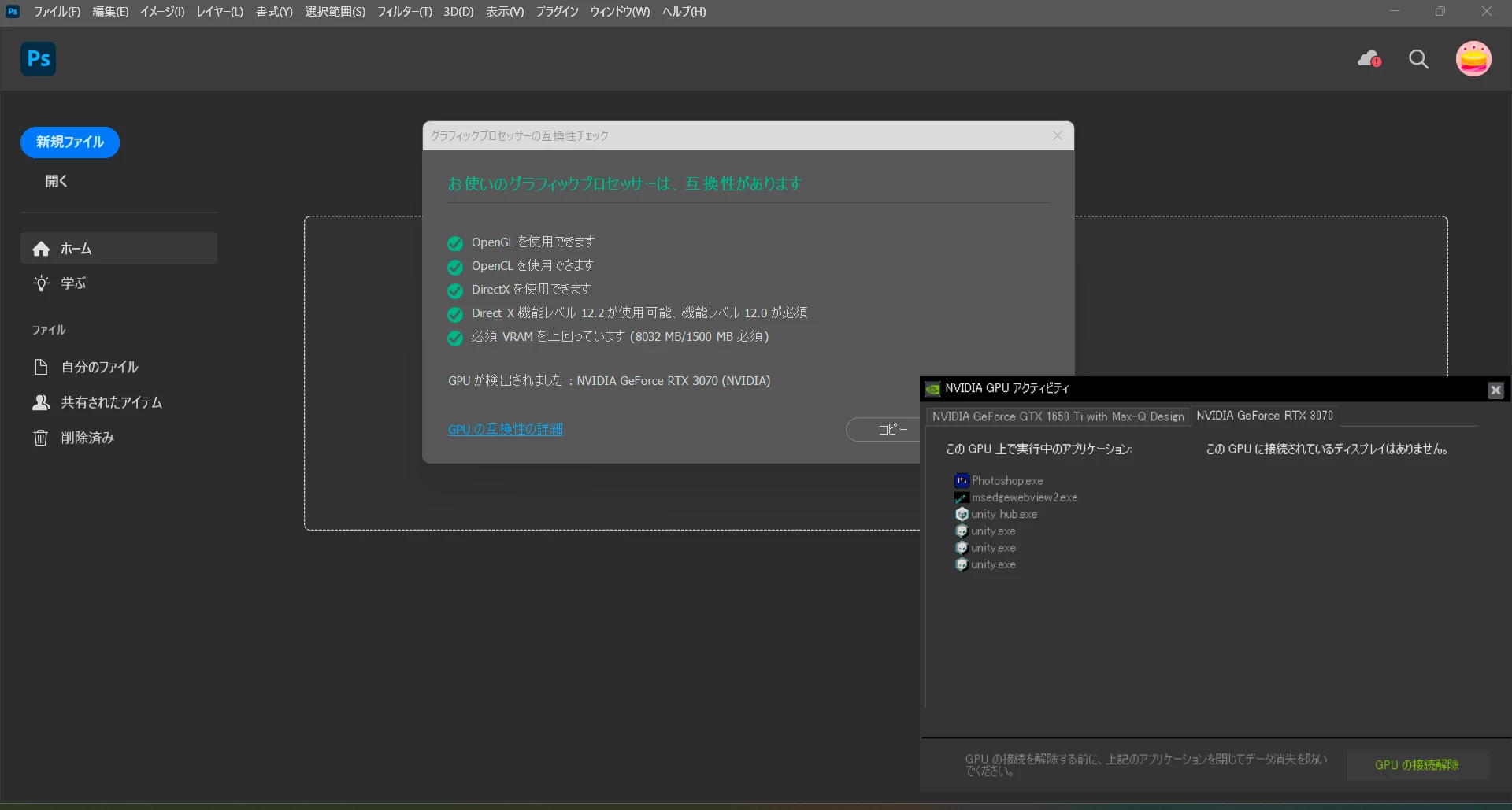Image resolution: width=1512 pixels, height=810 pixels.
Task: Open the 編集(E) menu
Action: 110,11
